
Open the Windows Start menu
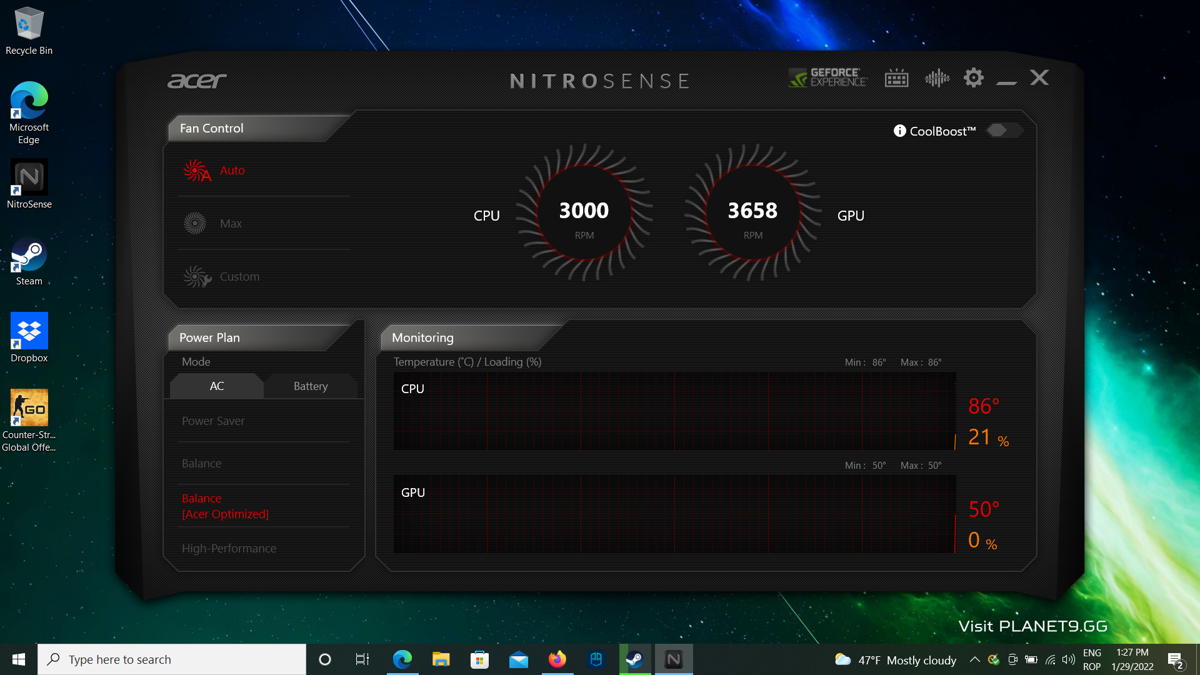18,659
